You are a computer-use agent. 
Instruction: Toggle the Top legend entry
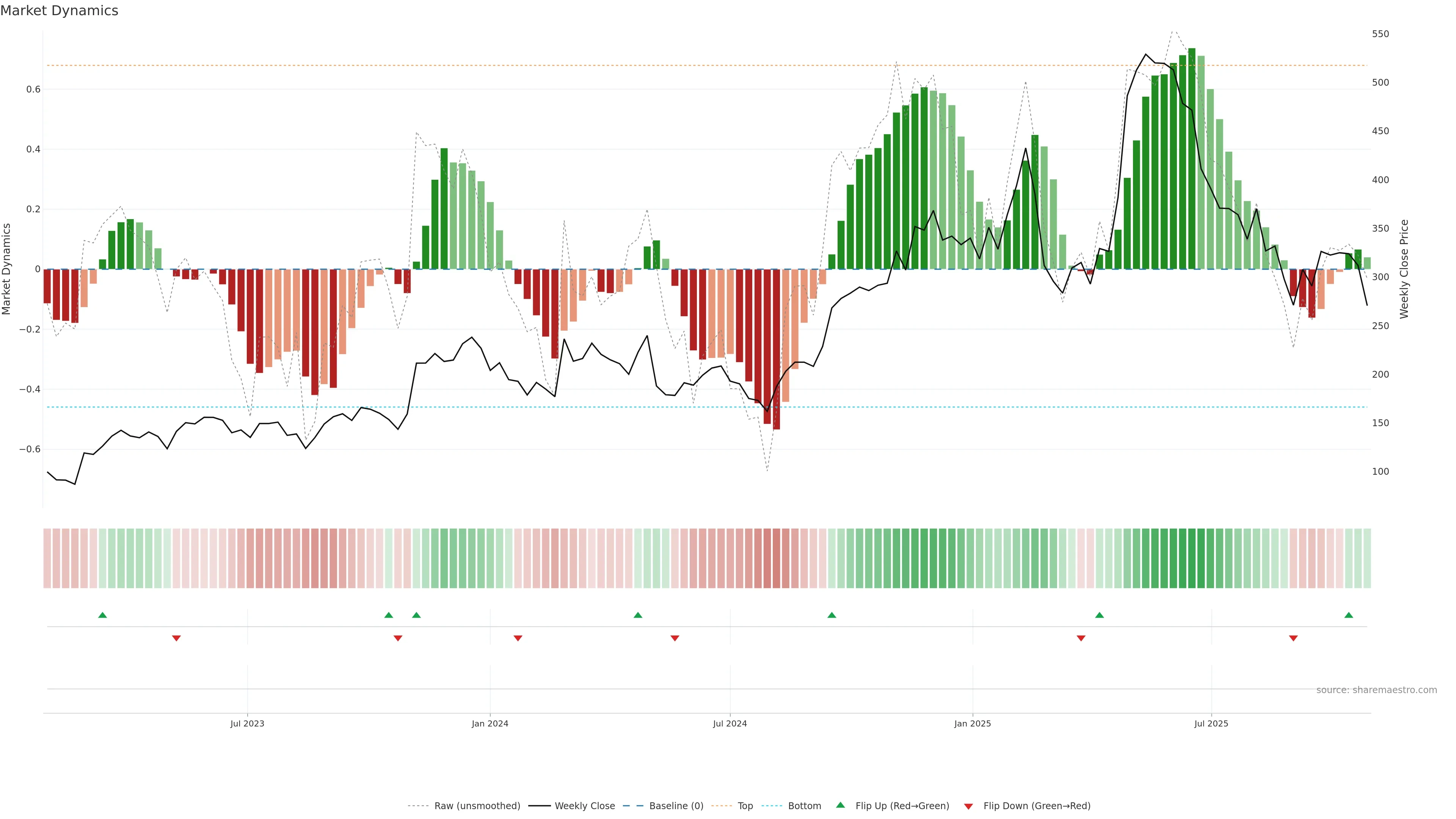click(x=745, y=806)
